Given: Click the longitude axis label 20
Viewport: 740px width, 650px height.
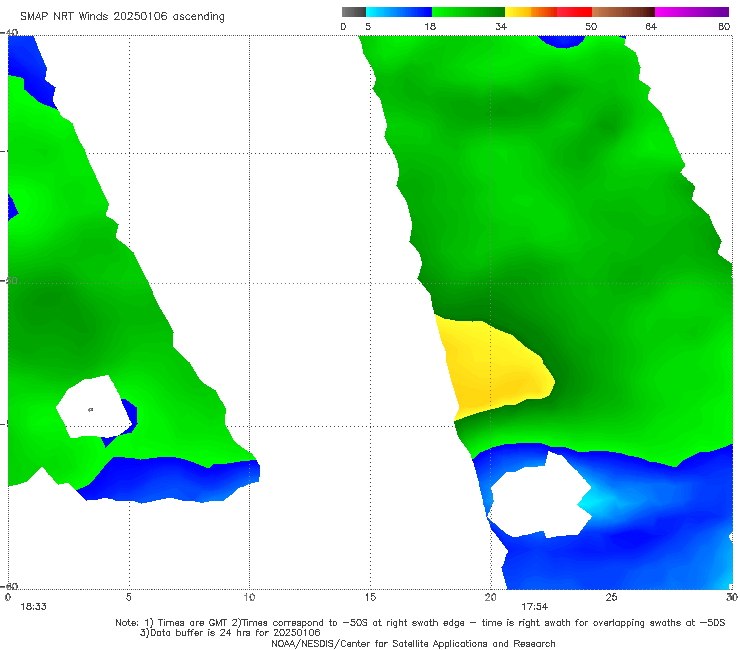Looking at the screenshot, I should coord(490,598).
